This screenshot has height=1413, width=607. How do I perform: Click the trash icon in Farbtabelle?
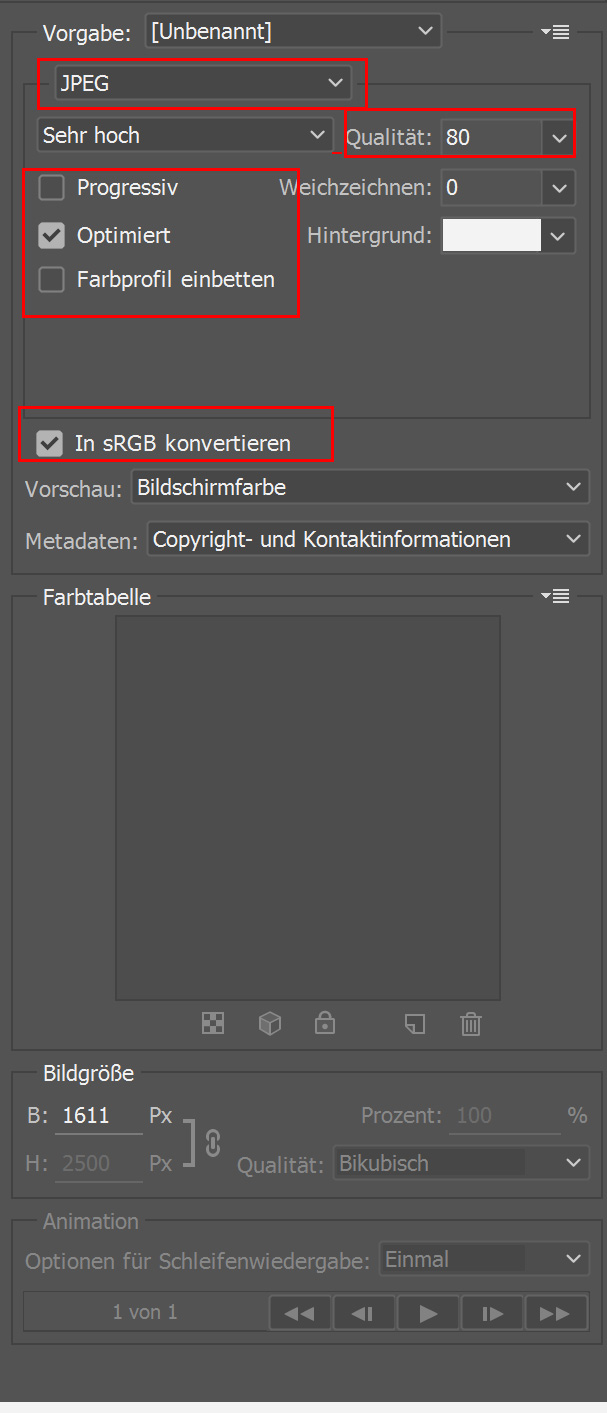pyautogui.click(x=471, y=1023)
